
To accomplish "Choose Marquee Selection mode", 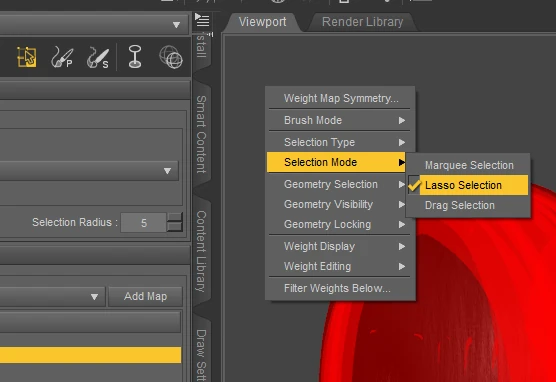I will point(468,165).
